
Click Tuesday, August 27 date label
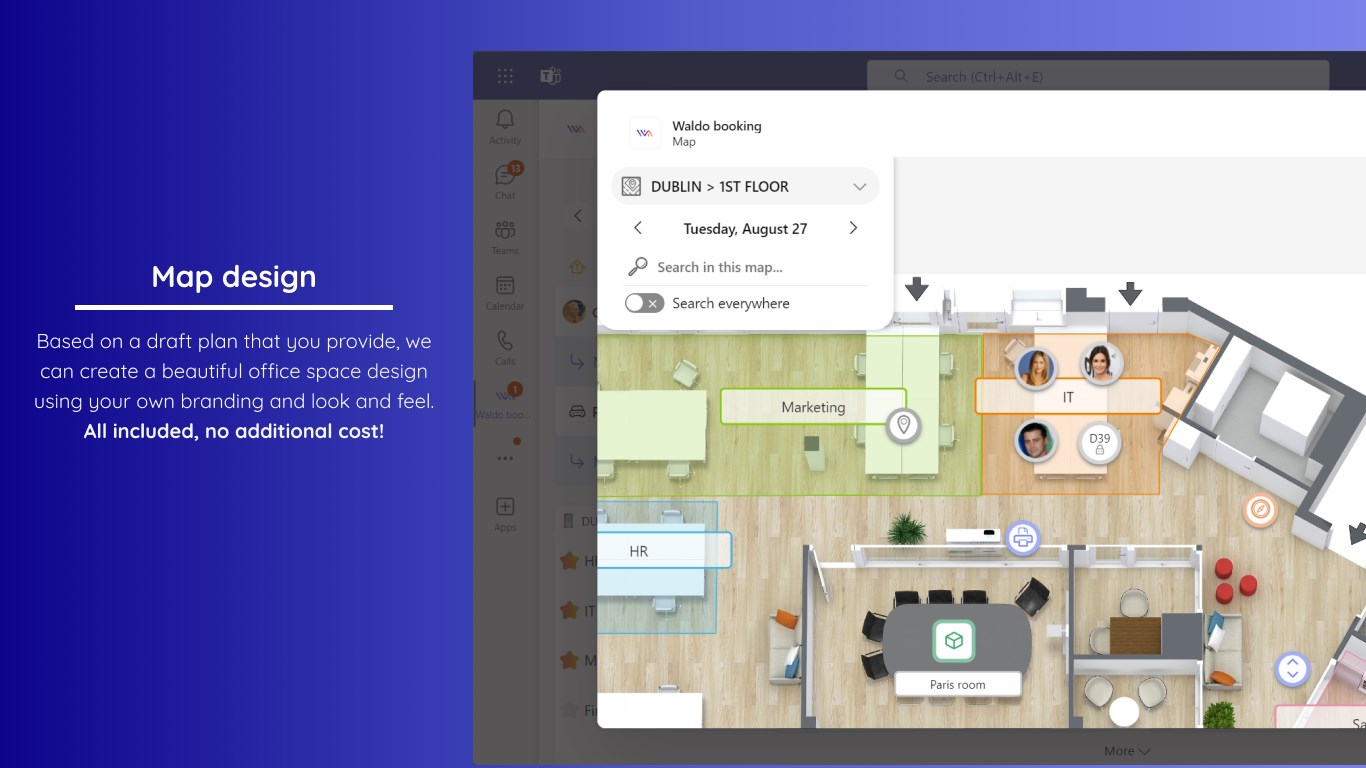click(745, 229)
